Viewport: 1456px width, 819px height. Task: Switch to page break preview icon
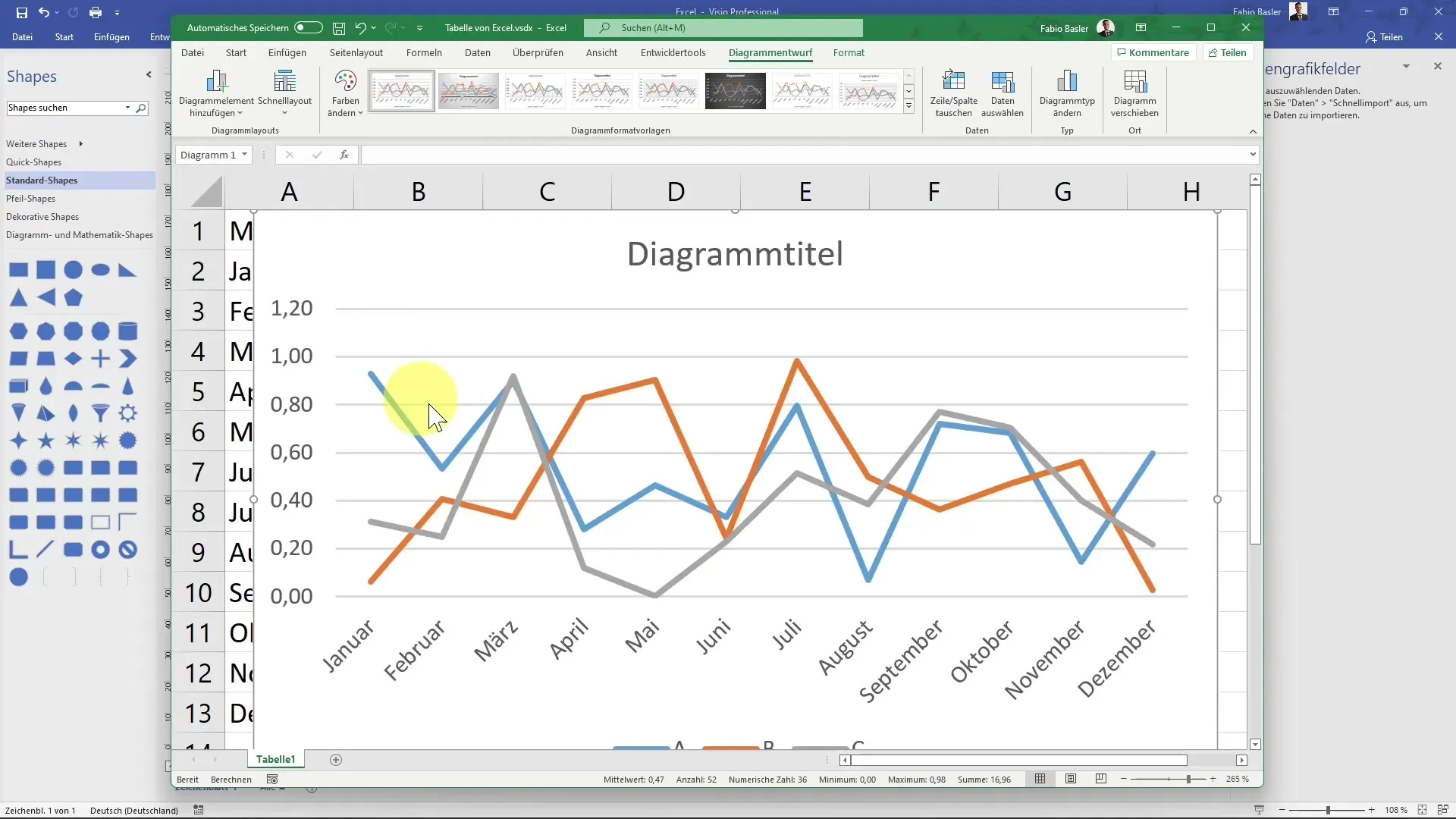pos(1101,779)
